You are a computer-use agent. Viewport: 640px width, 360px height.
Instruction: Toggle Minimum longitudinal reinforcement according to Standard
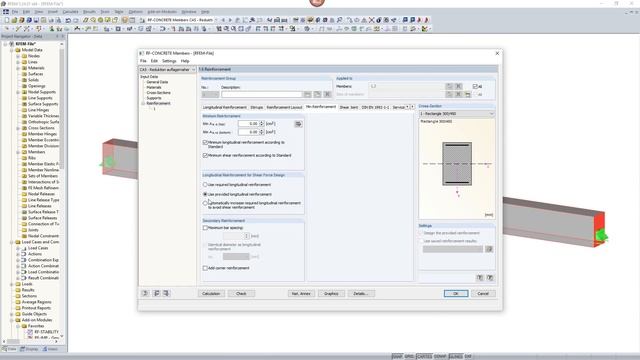tap(205, 142)
